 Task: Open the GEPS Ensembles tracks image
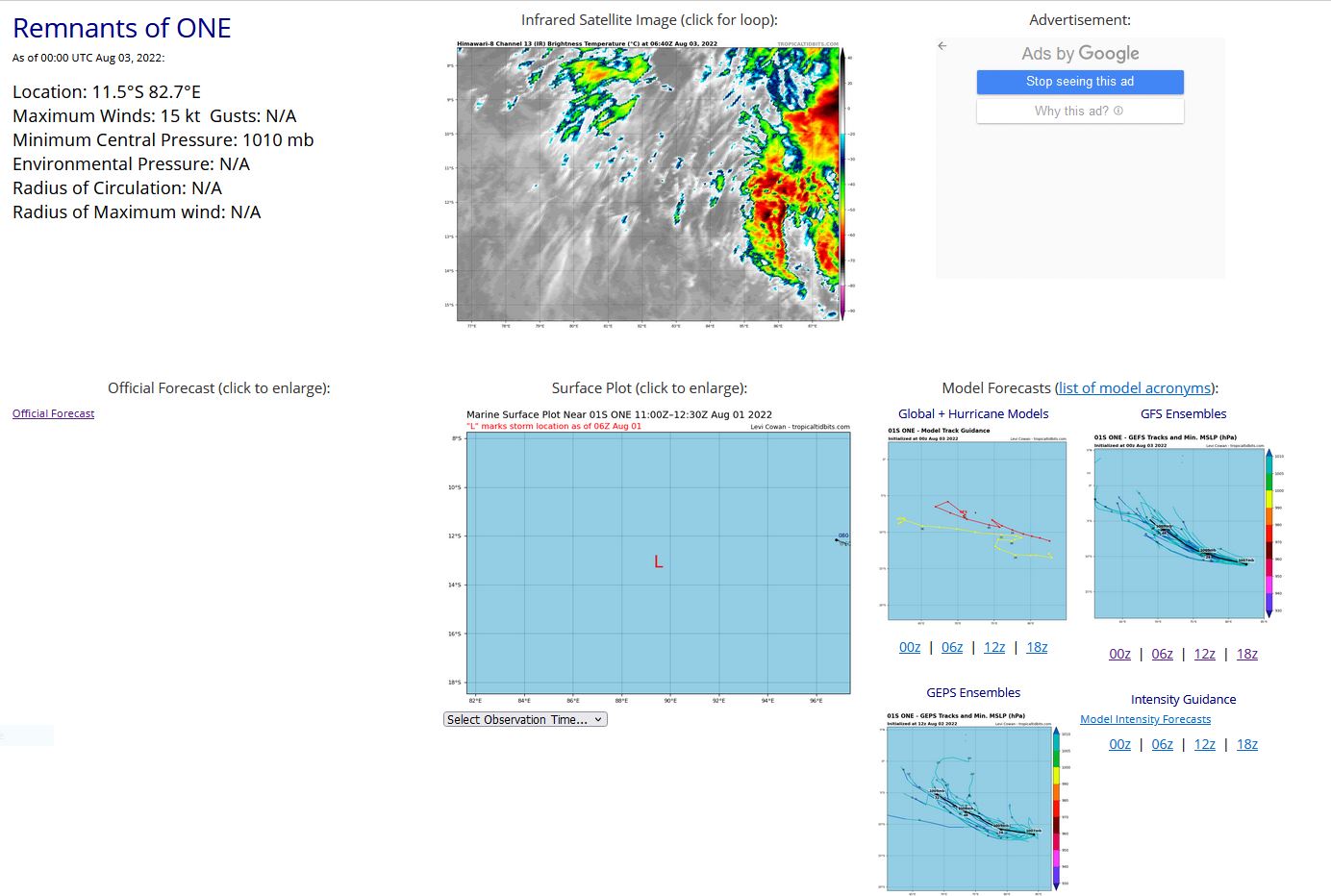973,803
